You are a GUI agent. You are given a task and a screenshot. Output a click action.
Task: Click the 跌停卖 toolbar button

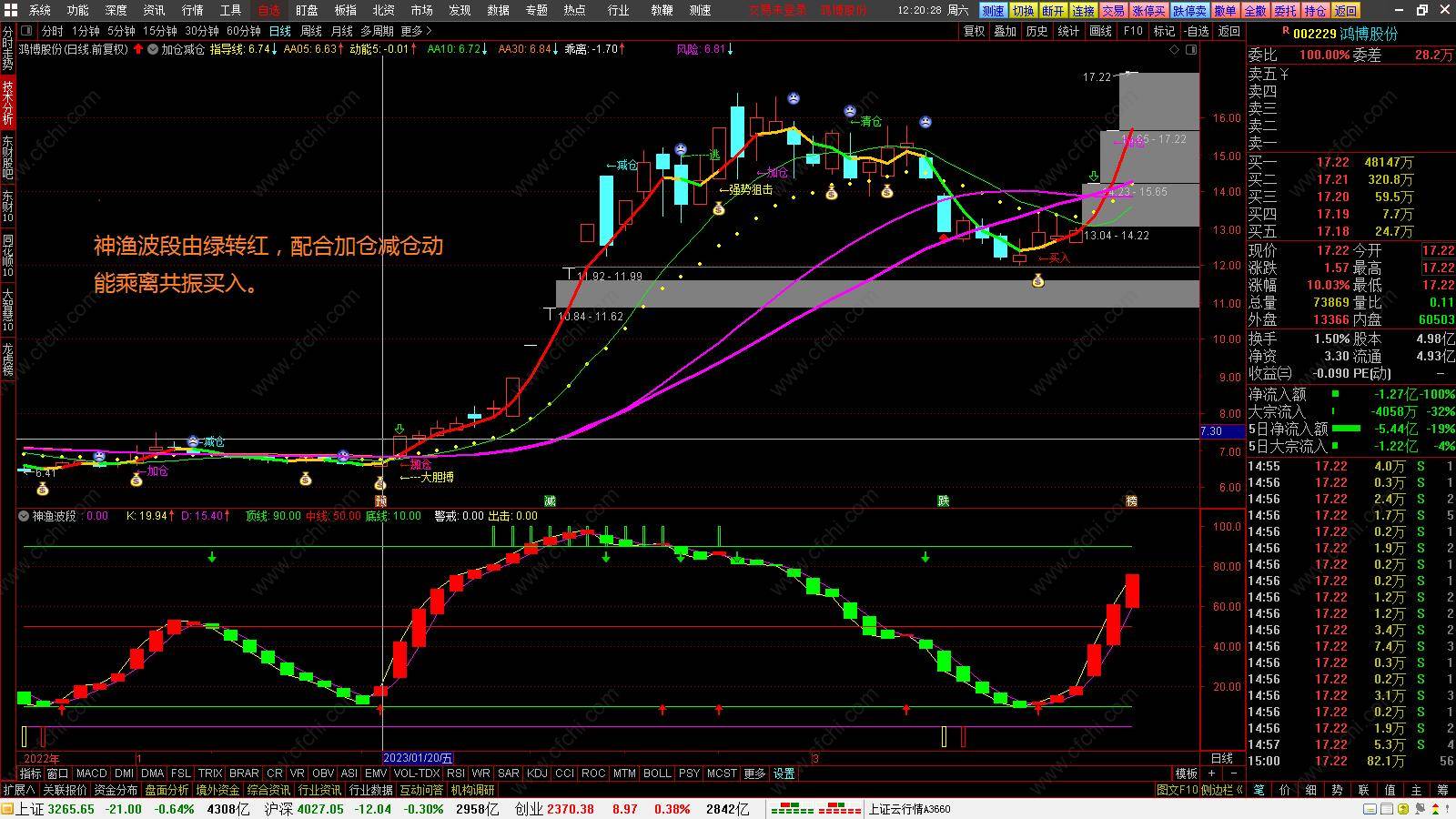point(1189,11)
